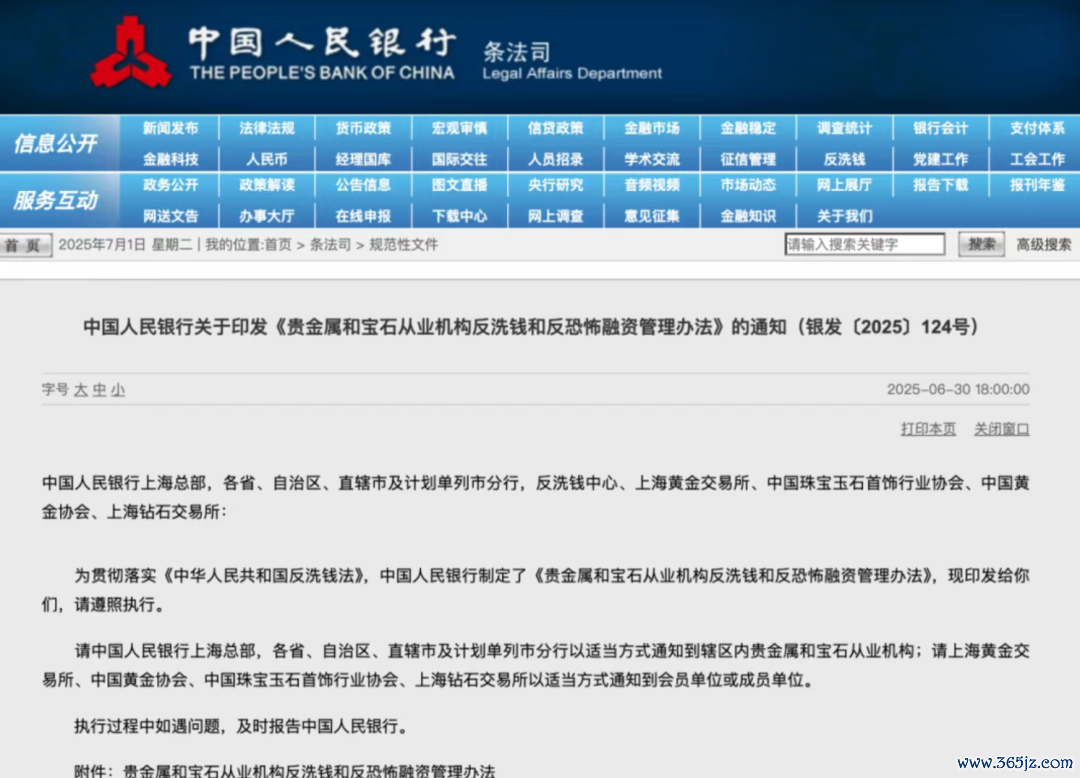Open 银行会计 menu item
1080x778 pixels.
pyautogui.click(x=941, y=128)
